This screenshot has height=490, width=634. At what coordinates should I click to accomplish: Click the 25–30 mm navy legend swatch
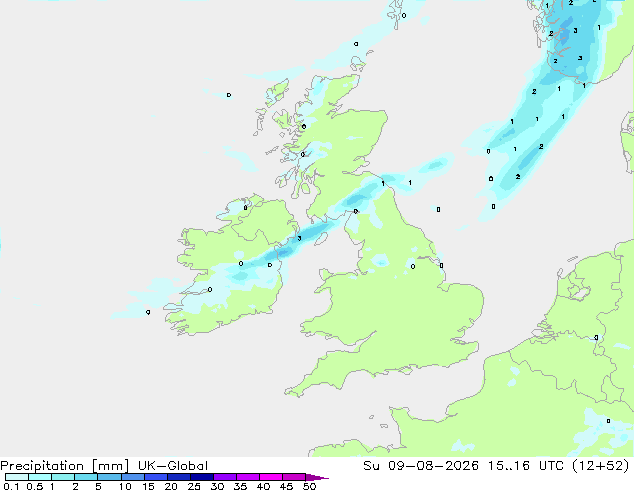[202, 477]
